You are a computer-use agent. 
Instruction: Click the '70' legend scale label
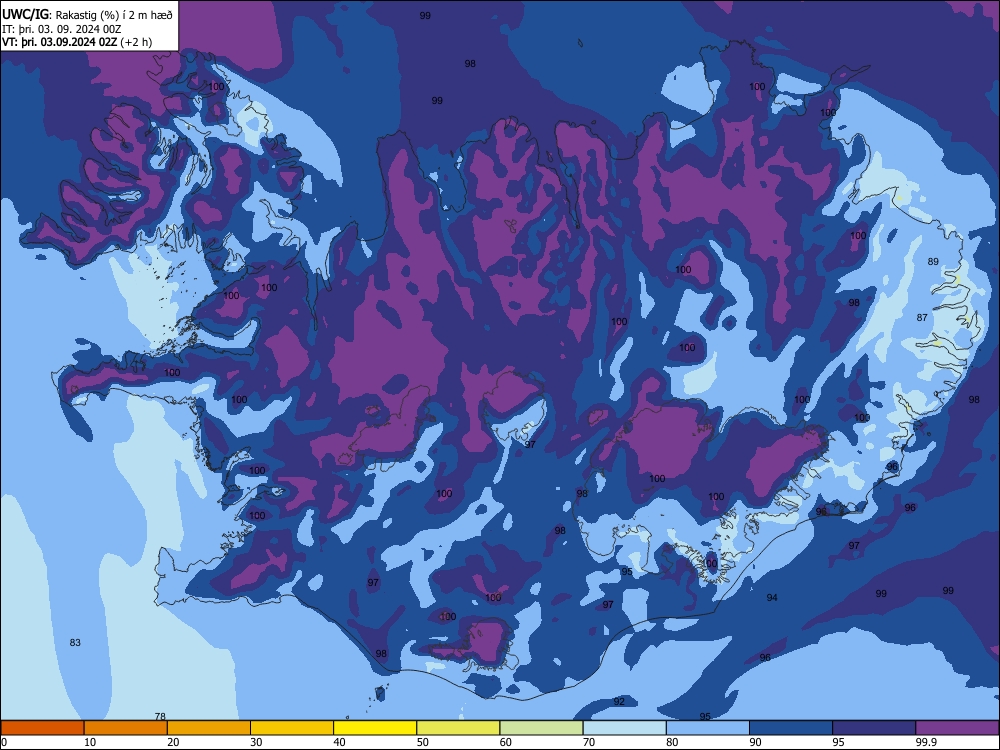pyautogui.click(x=589, y=742)
